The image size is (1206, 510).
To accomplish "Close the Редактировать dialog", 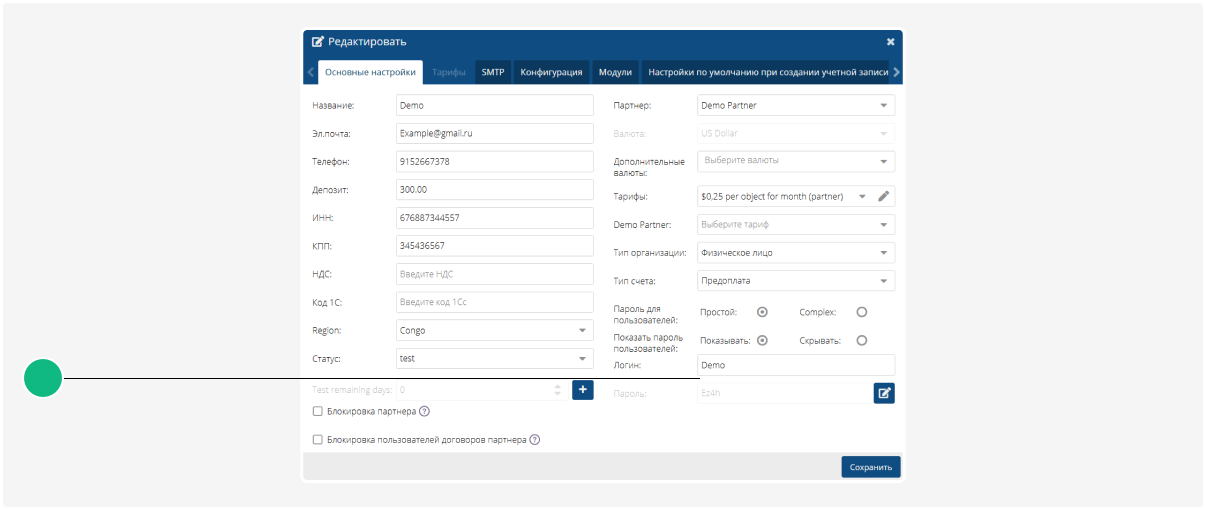I will 891,42.
